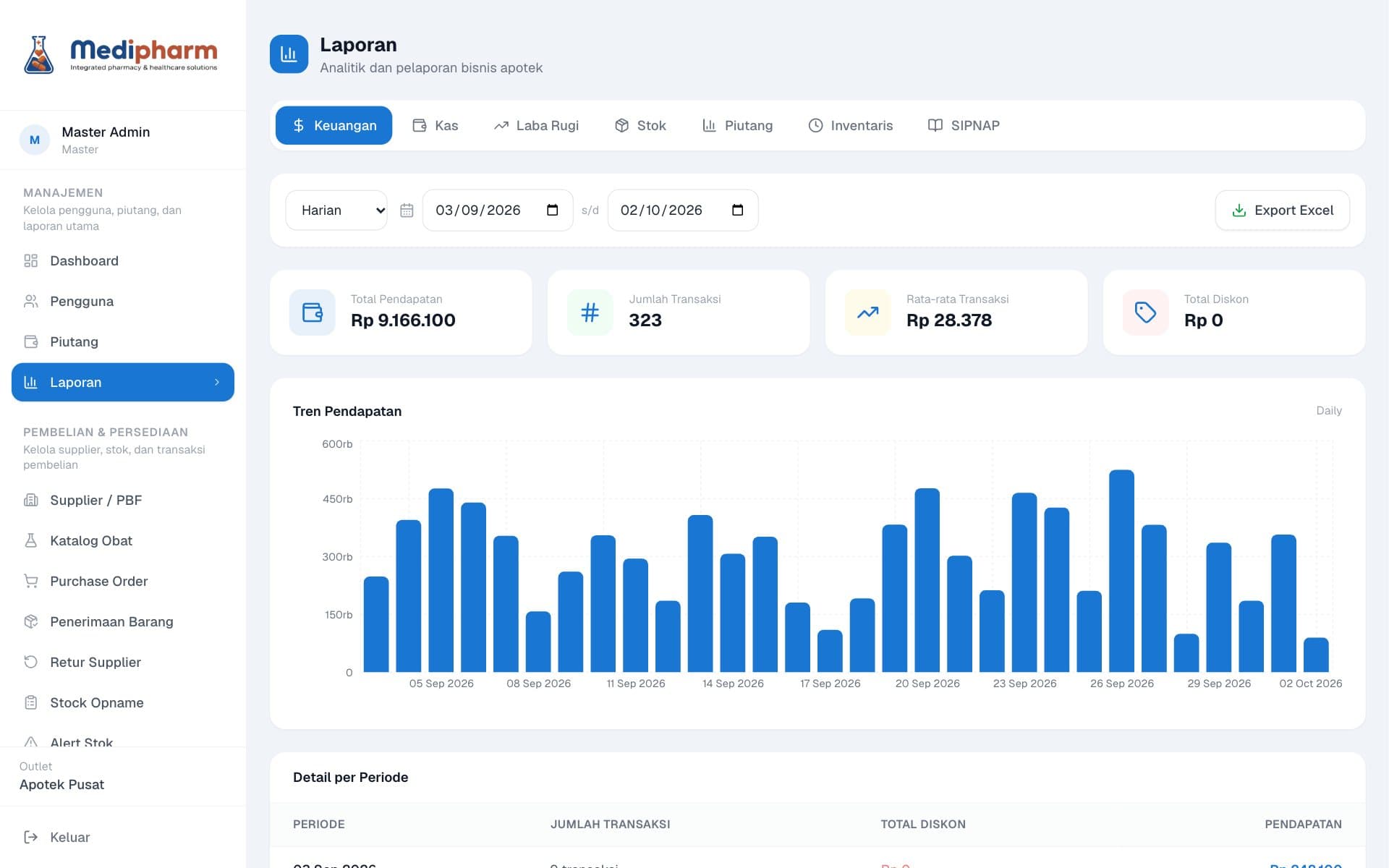Click the start date field 03/09/2026
Screen dimensions: 1389x868
tap(498, 210)
